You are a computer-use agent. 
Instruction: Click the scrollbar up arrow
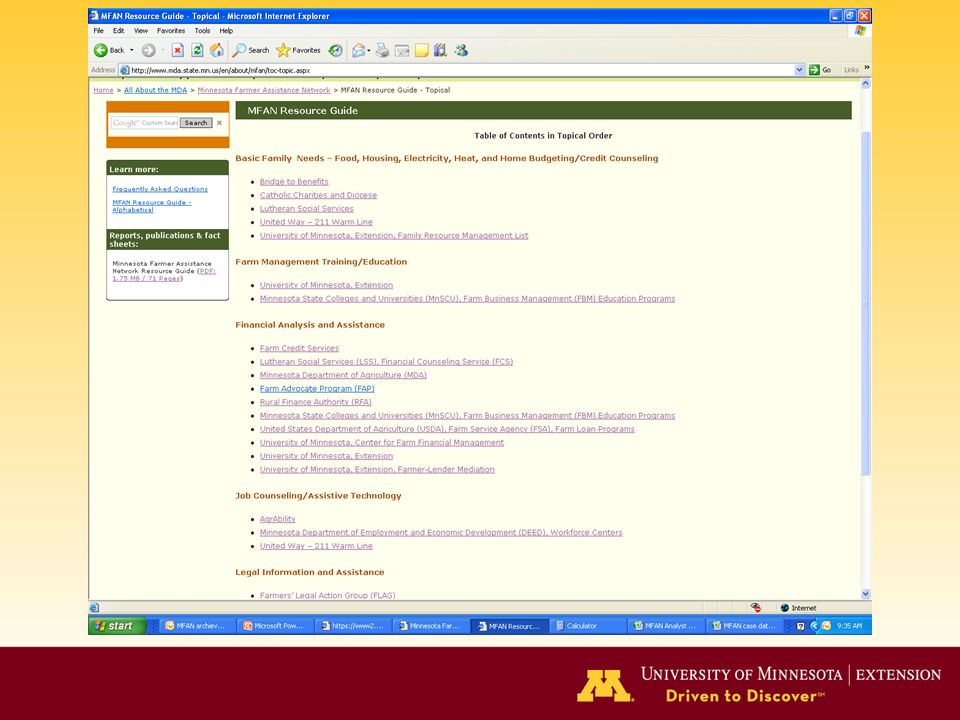coord(866,84)
